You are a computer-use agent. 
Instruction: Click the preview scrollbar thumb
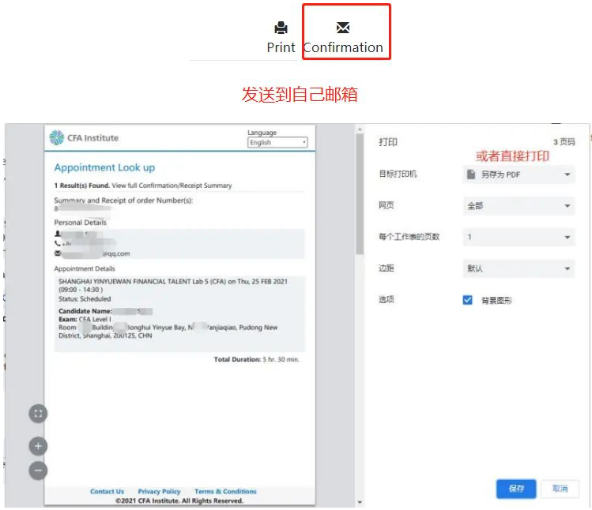[360, 194]
